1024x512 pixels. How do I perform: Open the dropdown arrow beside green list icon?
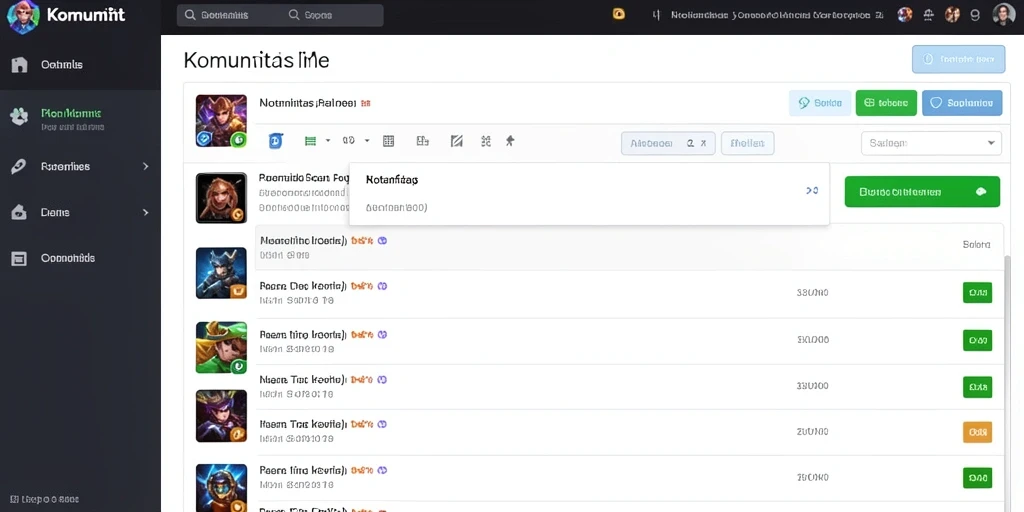click(x=328, y=140)
